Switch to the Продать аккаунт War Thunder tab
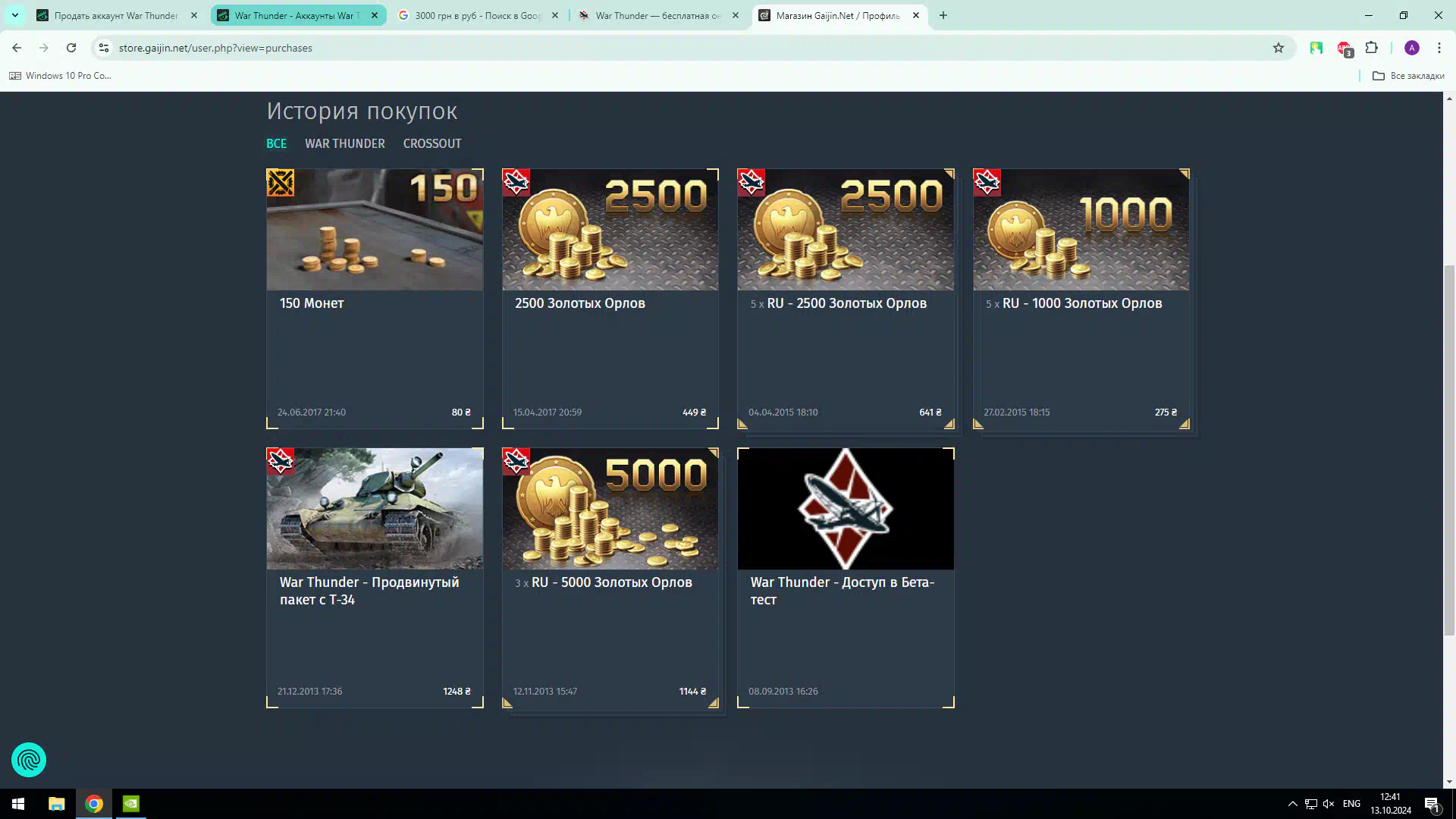 [116, 15]
